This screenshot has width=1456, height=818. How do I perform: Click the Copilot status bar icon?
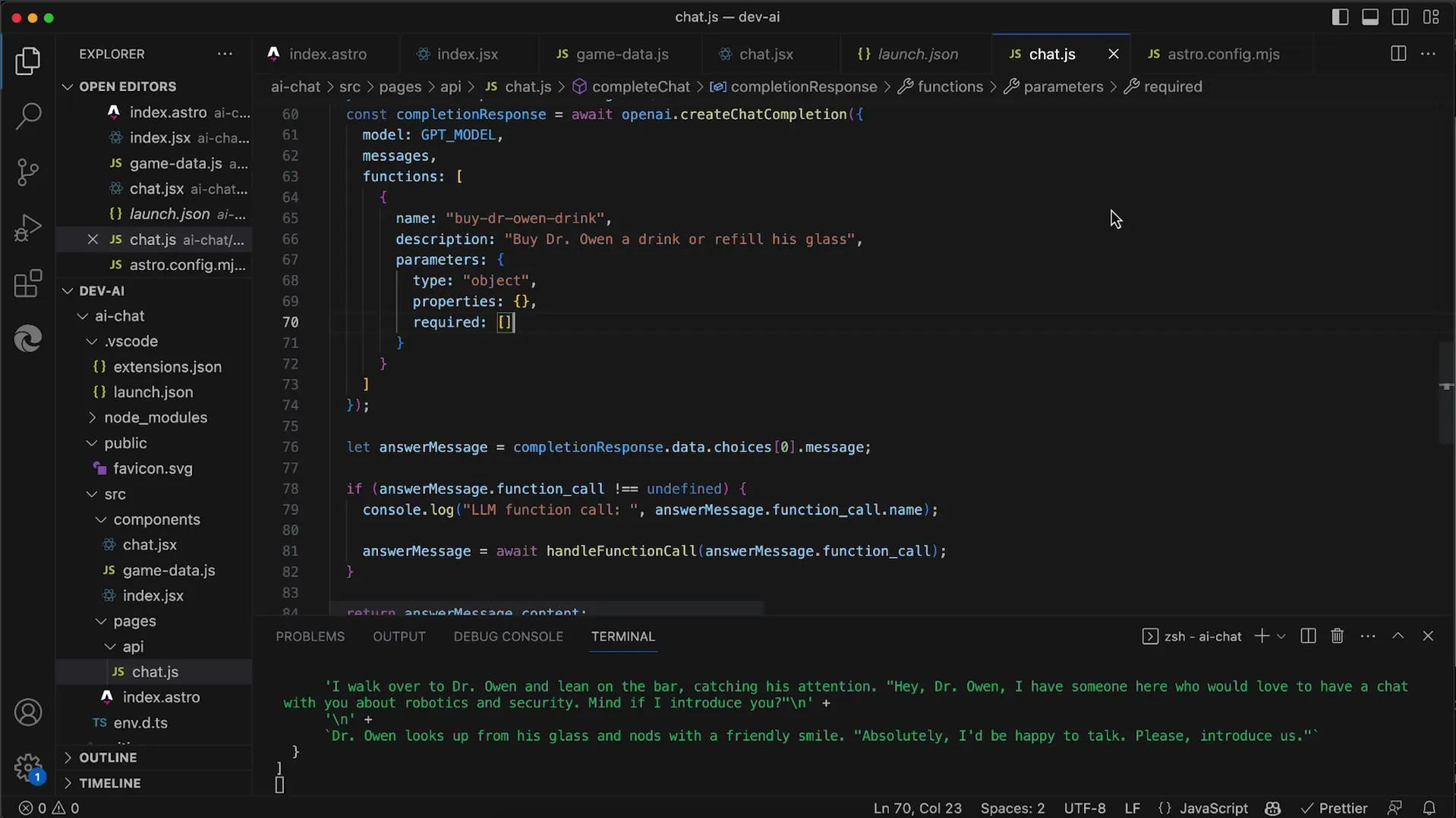tap(1273, 808)
